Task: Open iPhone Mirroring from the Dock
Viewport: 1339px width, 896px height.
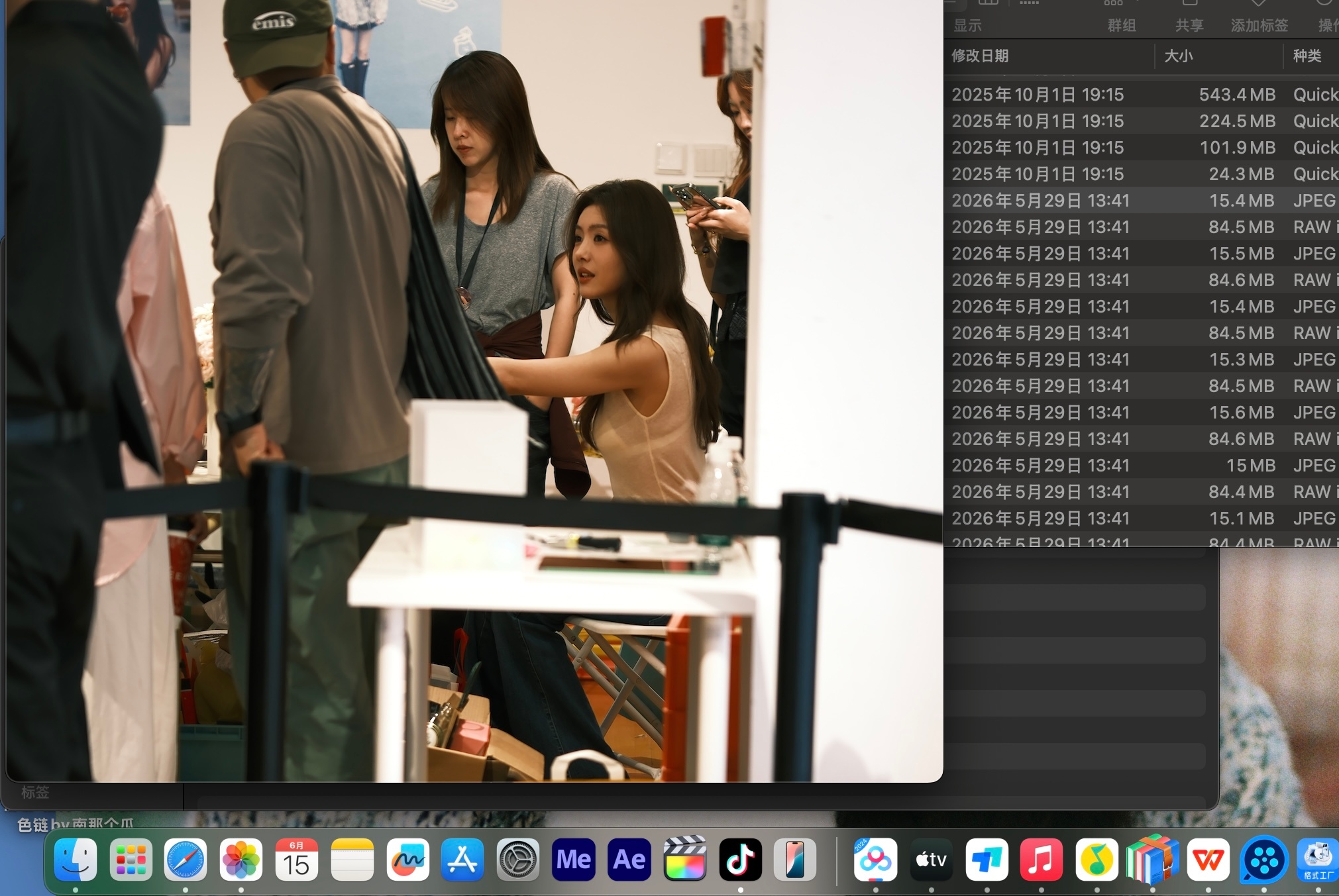Action: click(795, 859)
